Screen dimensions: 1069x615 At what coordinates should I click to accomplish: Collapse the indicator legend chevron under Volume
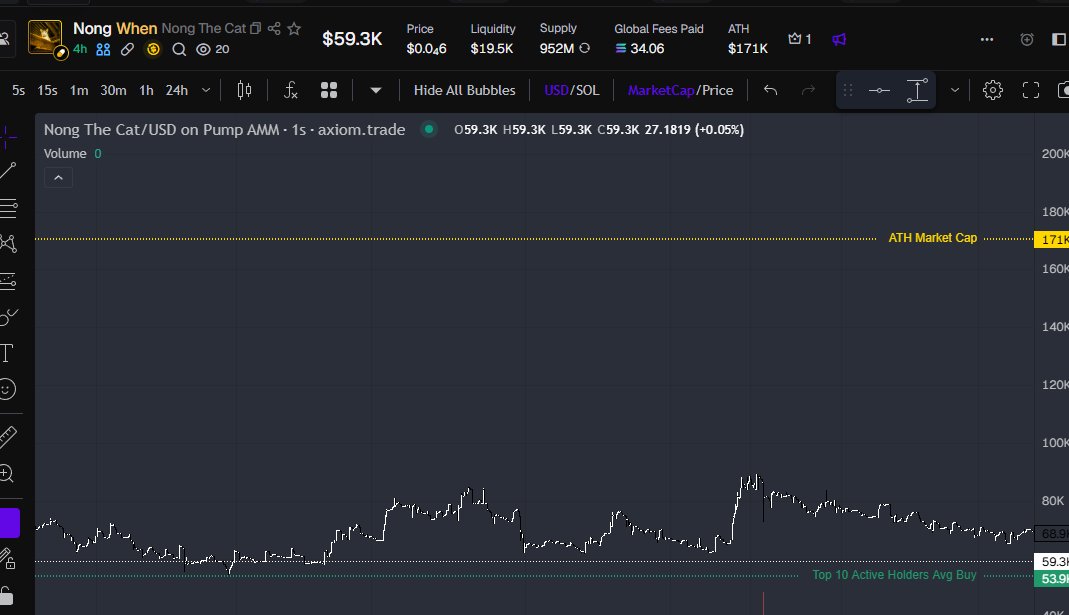pos(59,178)
